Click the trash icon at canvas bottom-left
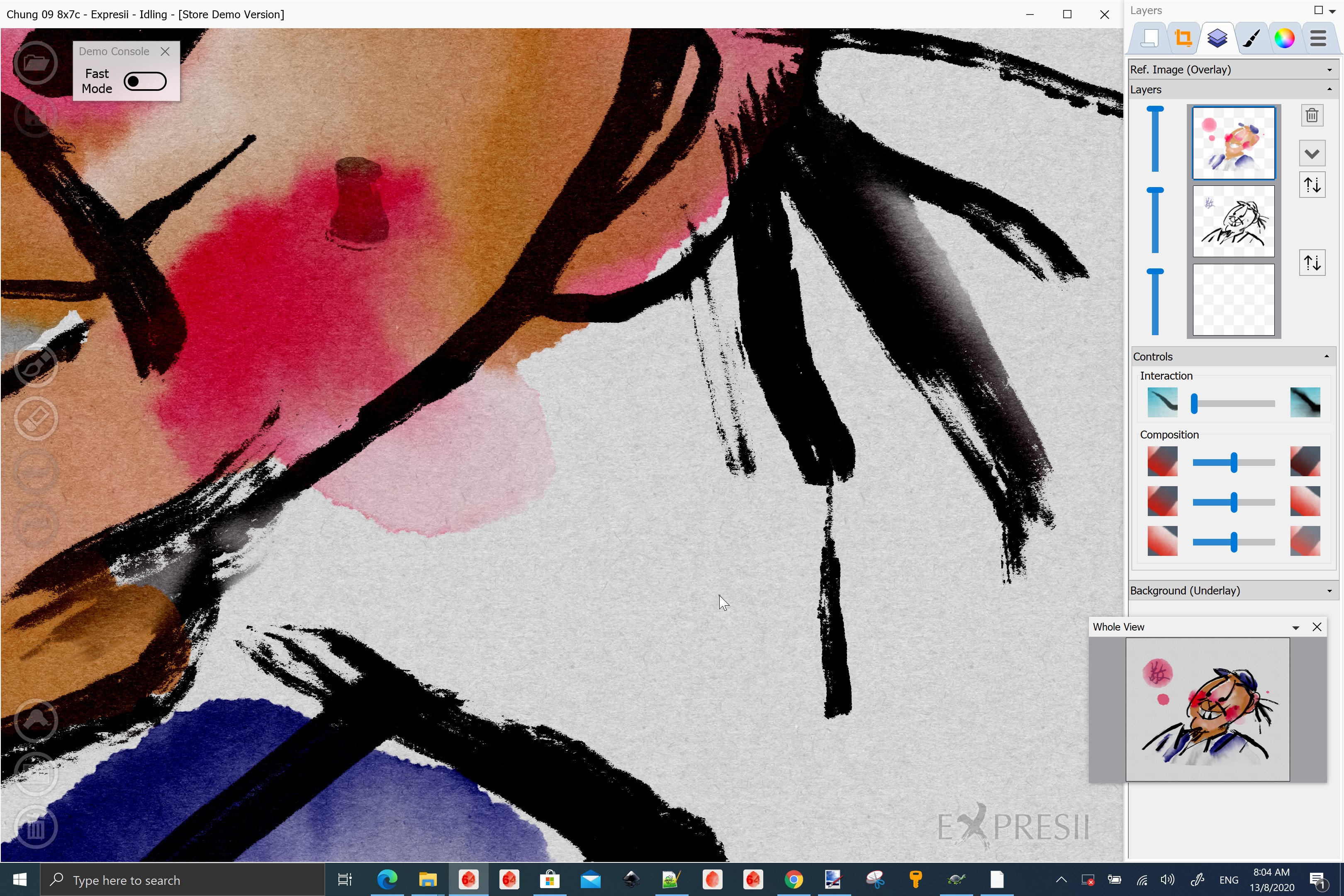The image size is (1344, 896). [35, 827]
